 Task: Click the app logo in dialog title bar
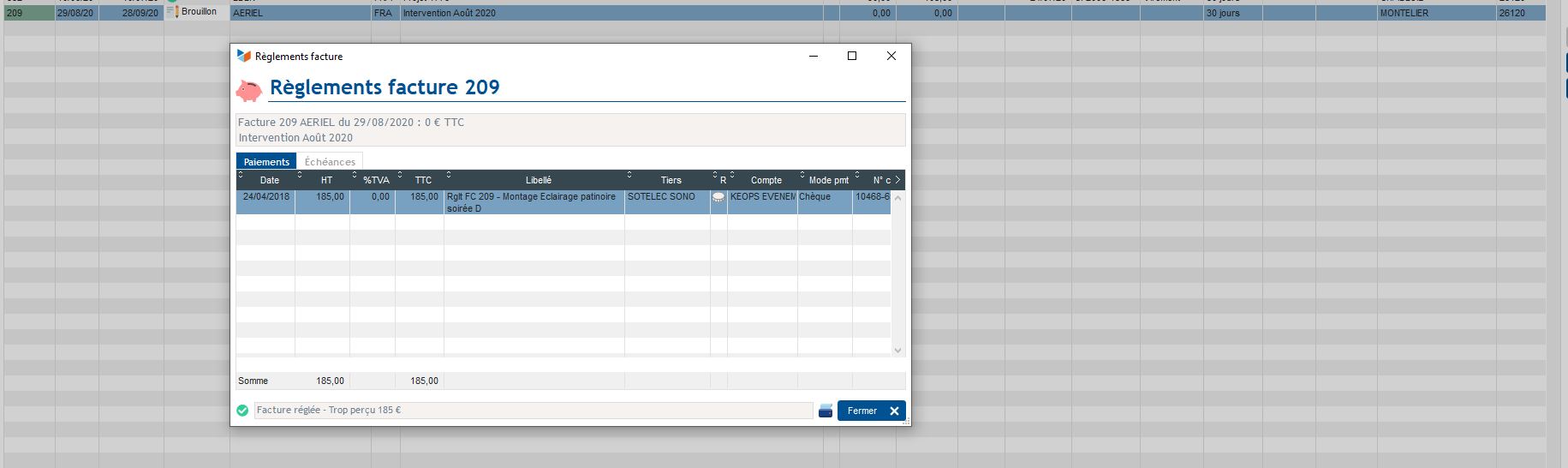(x=244, y=56)
